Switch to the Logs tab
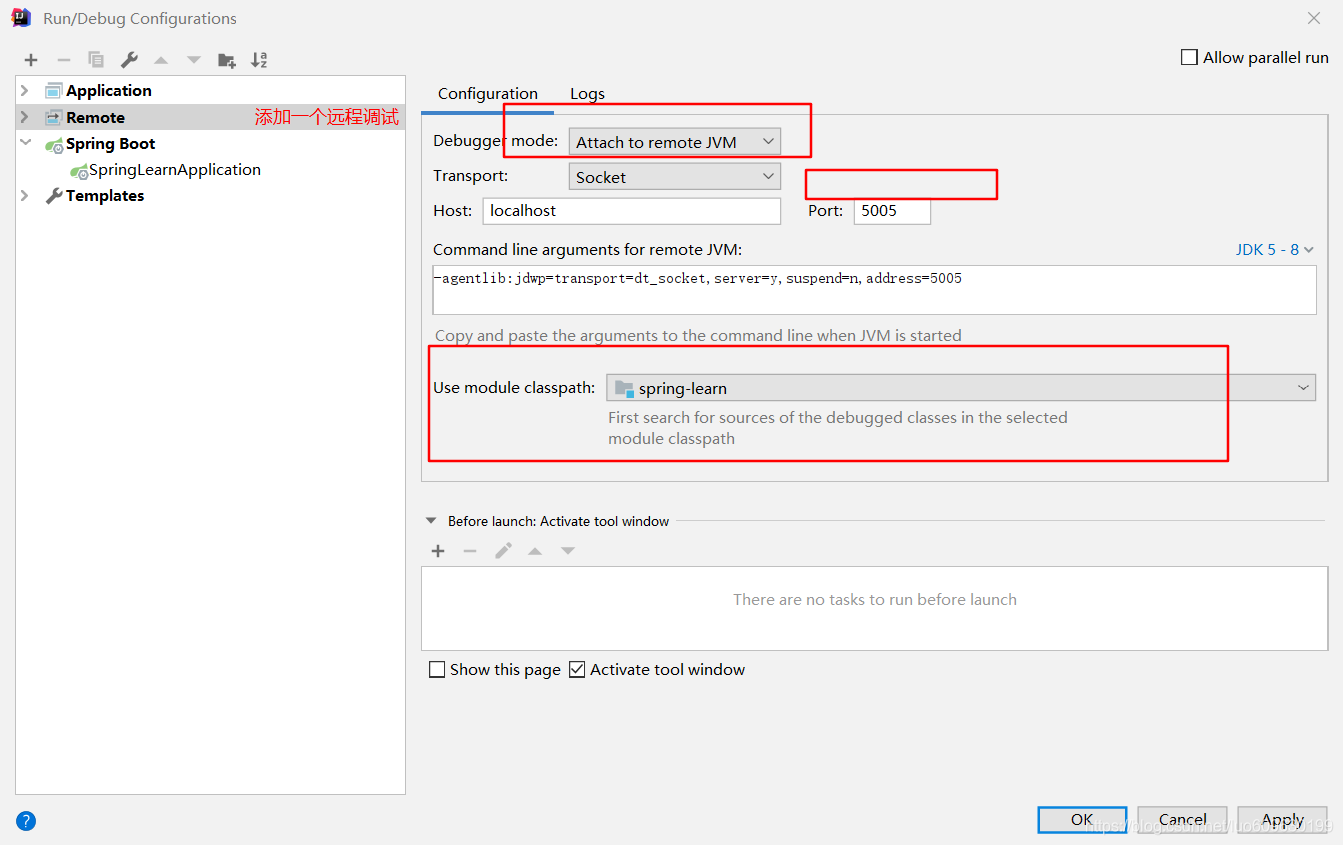 click(587, 94)
